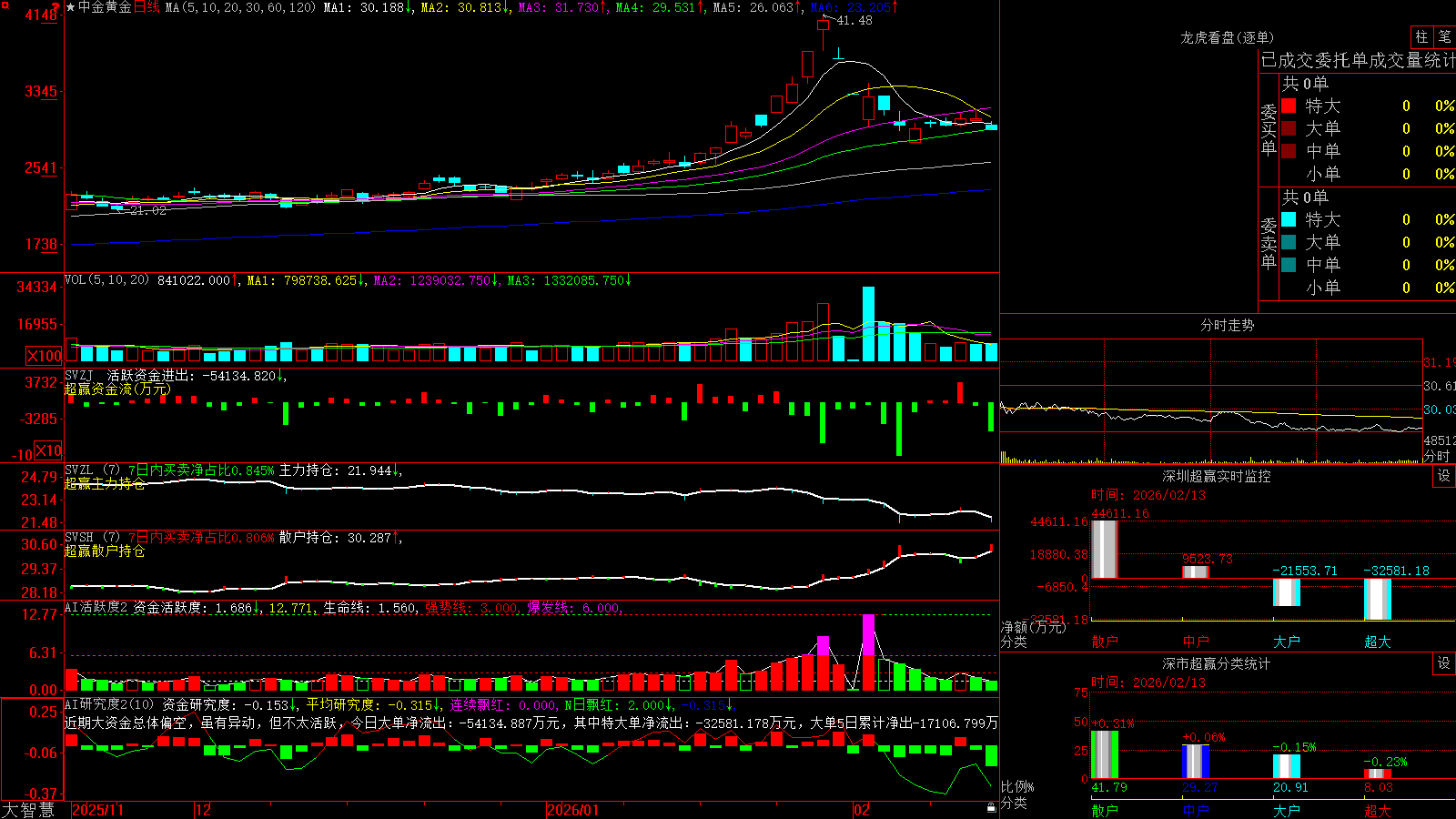Click the dark-red swatch beside buy-order 中单
The width and height of the screenshot is (1456, 819).
(x=1289, y=150)
